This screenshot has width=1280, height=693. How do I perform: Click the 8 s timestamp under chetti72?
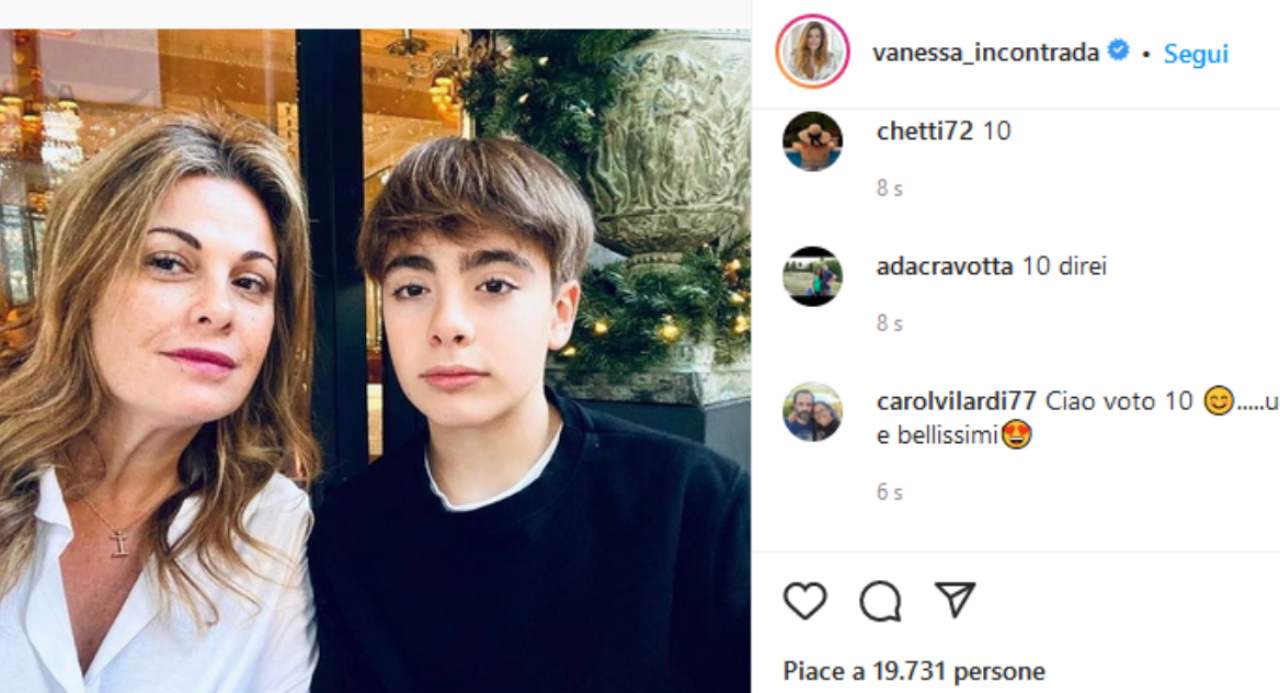pos(889,188)
